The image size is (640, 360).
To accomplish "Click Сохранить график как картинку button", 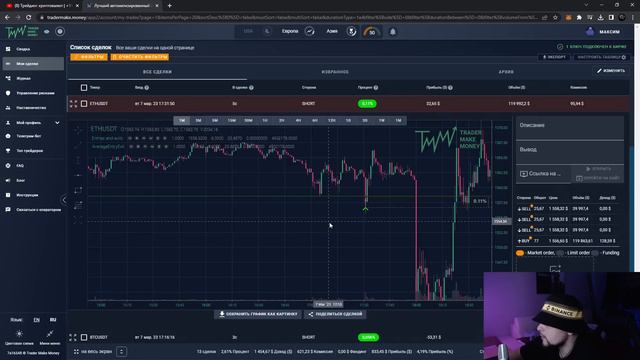I will (x=258, y=314).
